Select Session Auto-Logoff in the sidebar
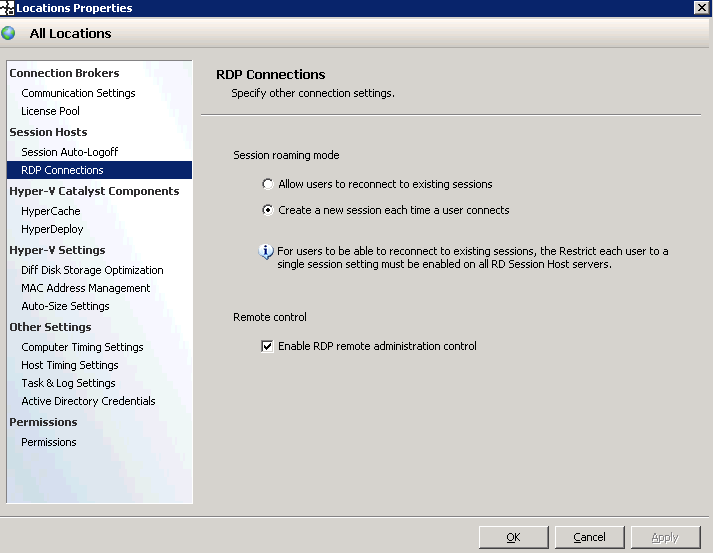 pyautogui.click(x=70, y=152)
